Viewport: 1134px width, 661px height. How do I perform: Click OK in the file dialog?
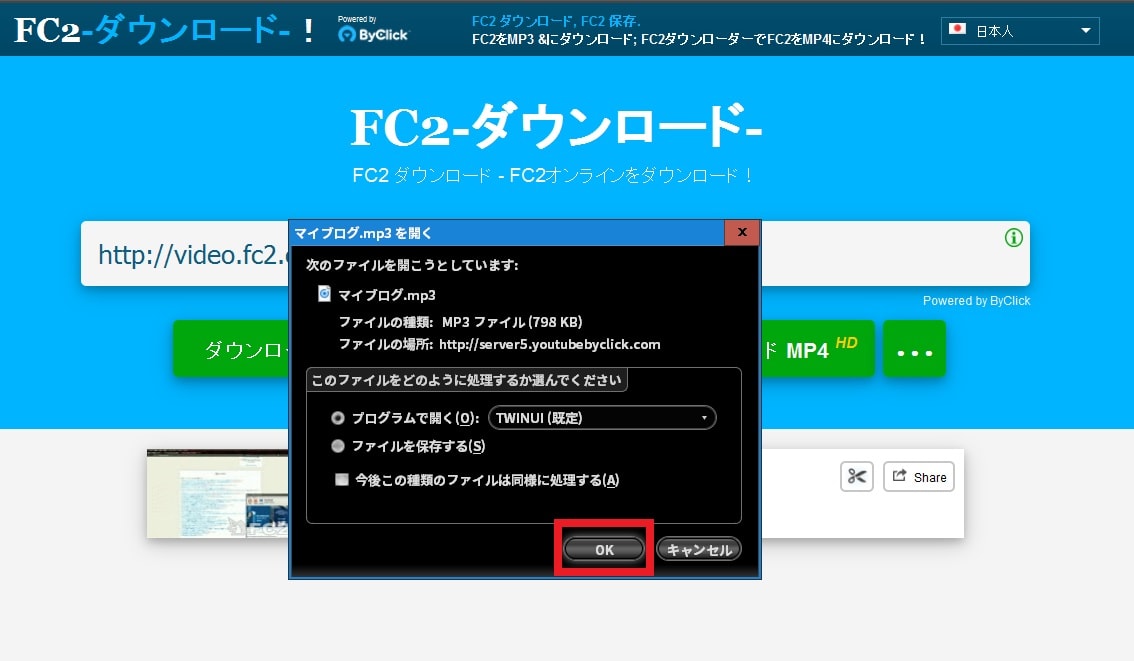click(x=604, y=550)
